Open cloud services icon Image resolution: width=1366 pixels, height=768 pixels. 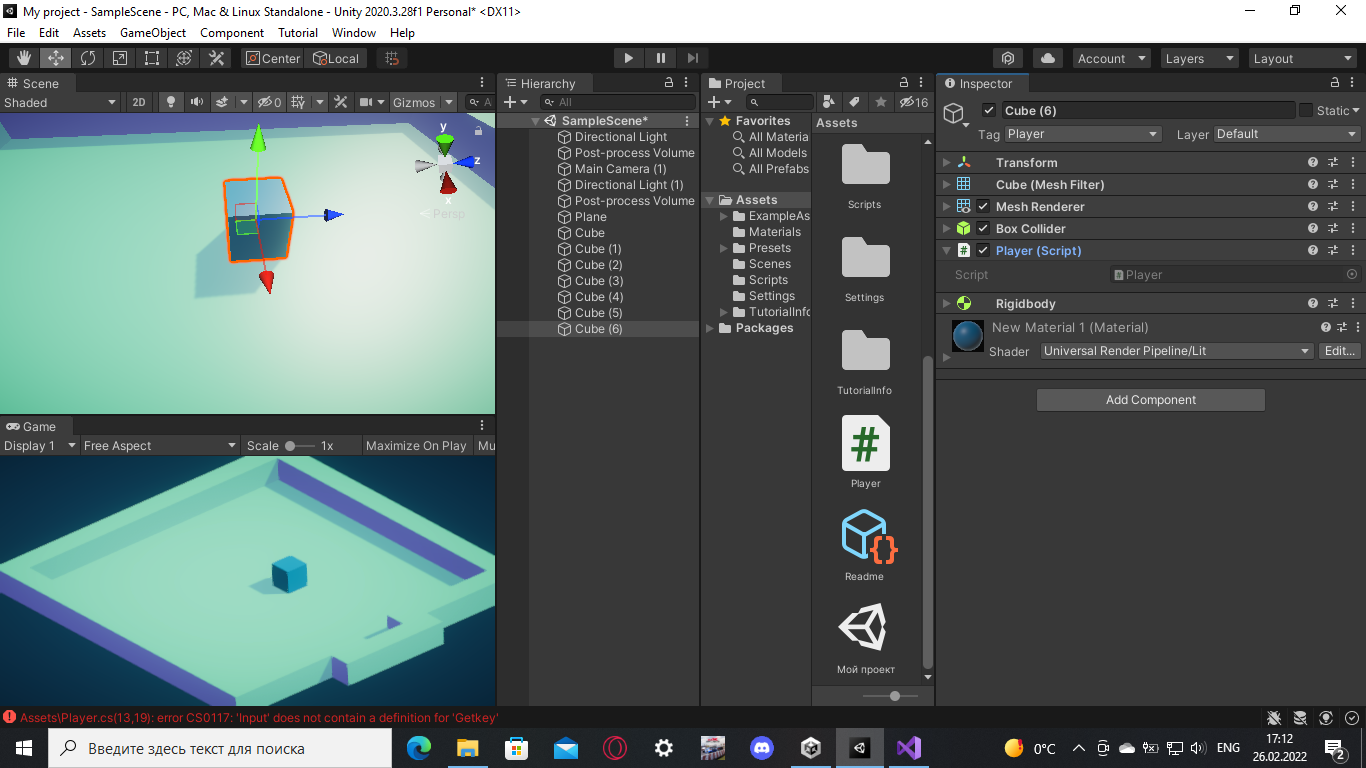pyautogui.click(x=1047, y=58)
